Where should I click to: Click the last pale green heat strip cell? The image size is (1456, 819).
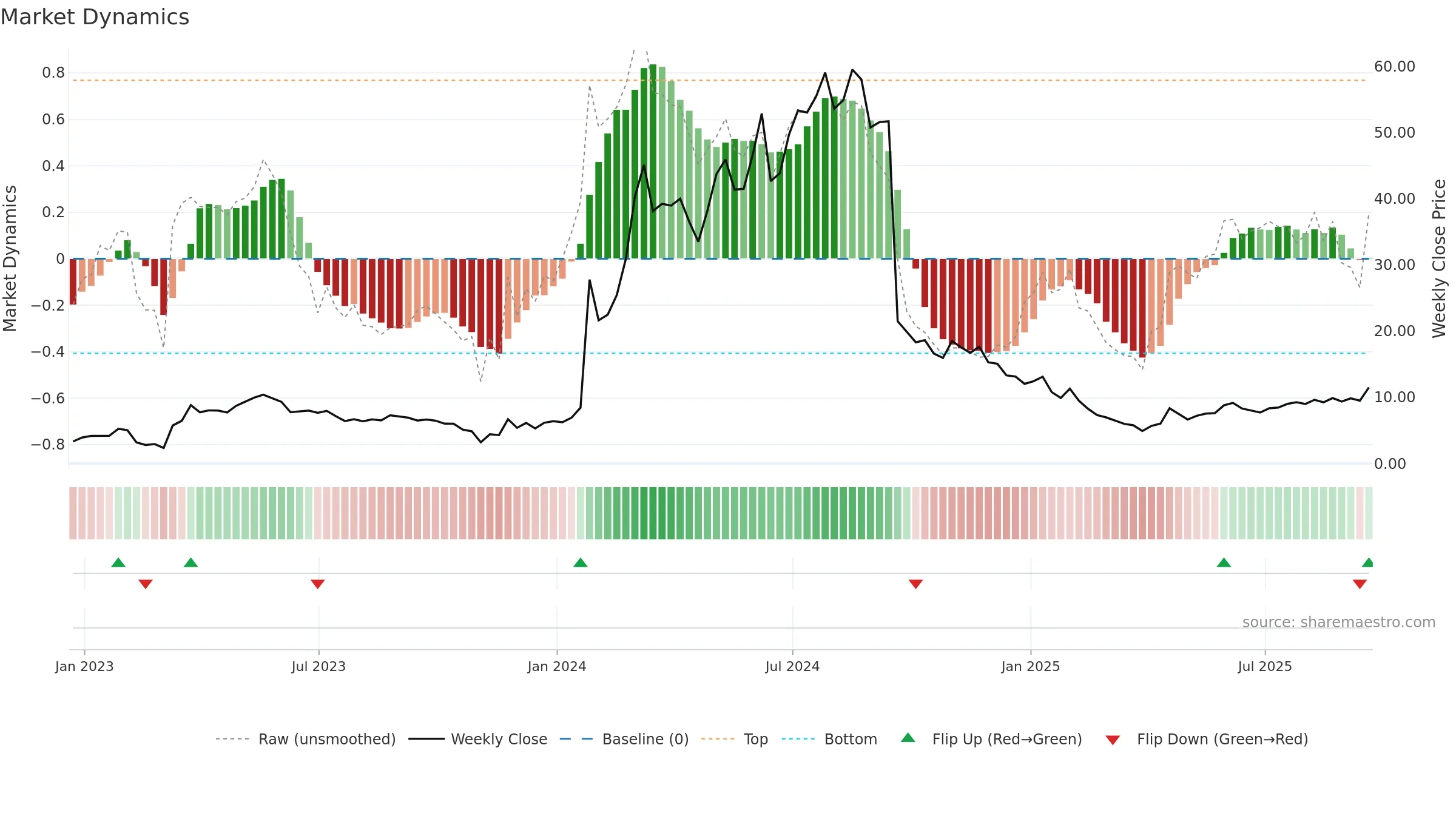pyautogui.click(x=1369, y=513)
